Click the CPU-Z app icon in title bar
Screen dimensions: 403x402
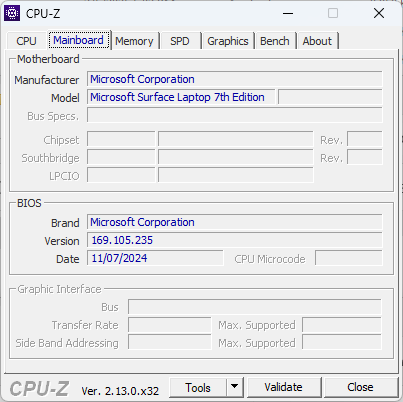pos(12,13)
